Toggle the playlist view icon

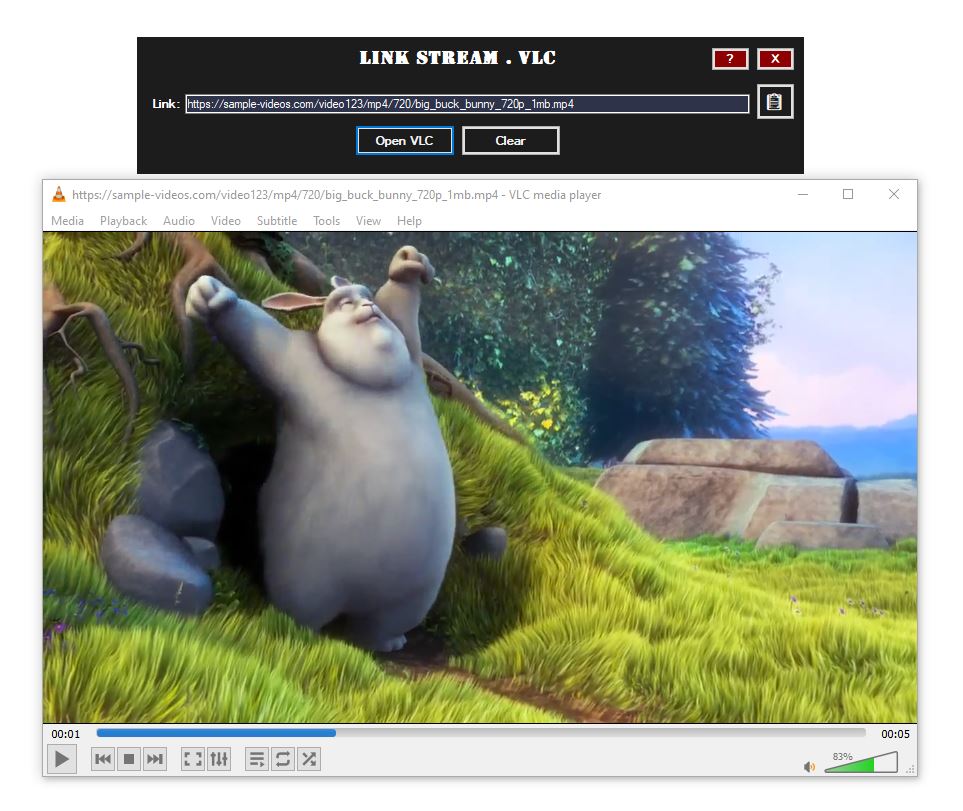point(257,759)
